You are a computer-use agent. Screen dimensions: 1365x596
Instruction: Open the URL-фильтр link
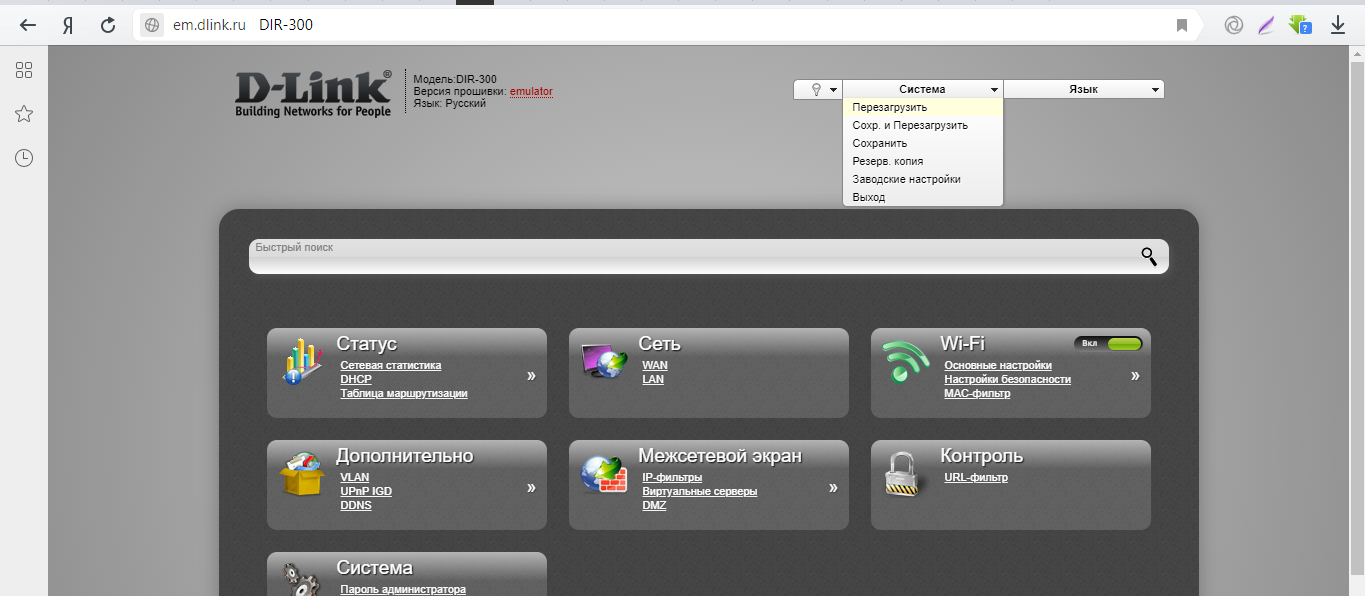point(976,477)
